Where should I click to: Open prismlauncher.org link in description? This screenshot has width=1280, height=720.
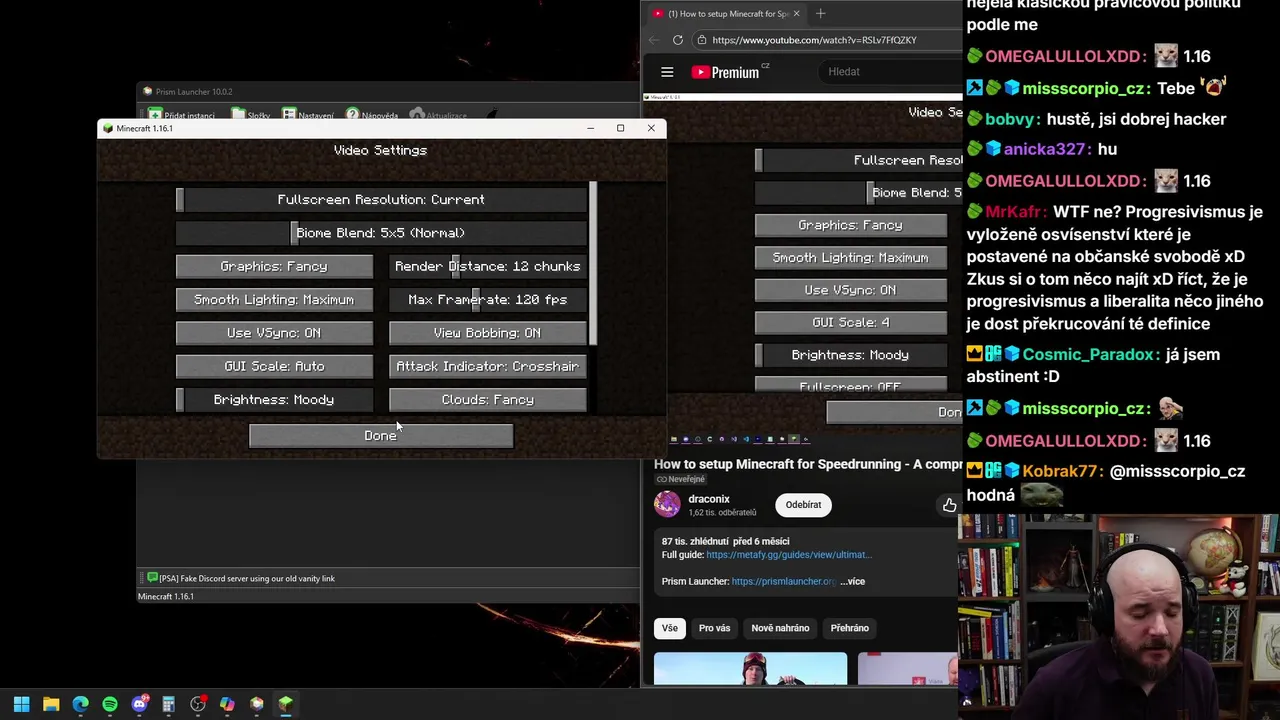[784, 581]
